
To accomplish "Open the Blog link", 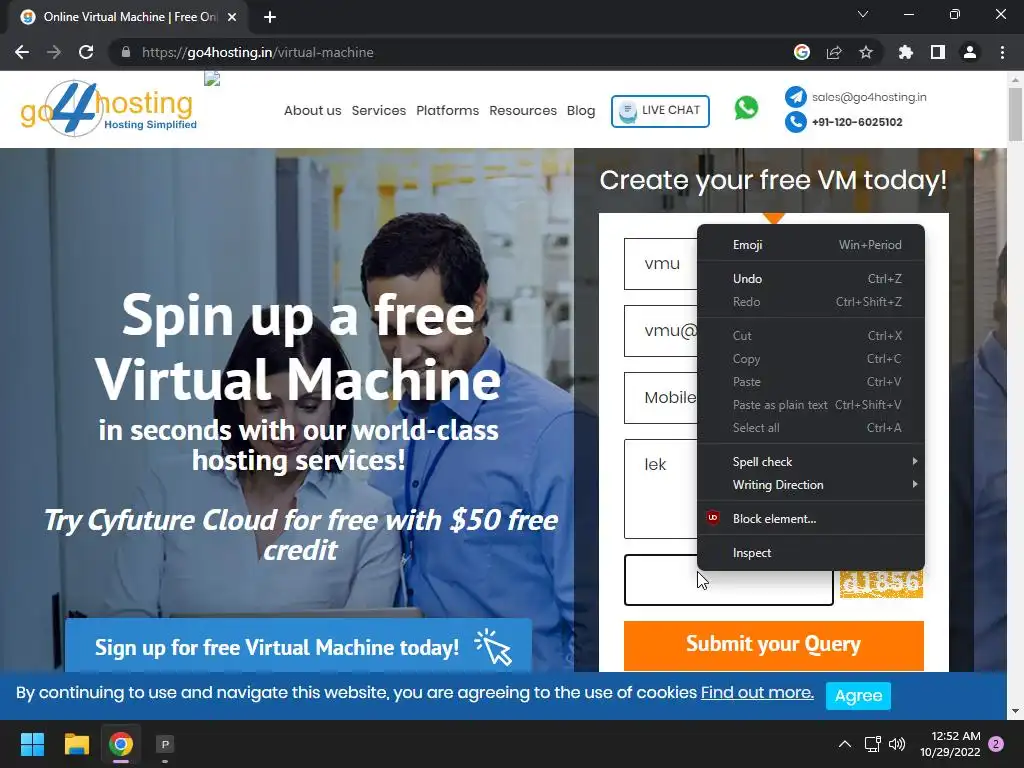I will click(x=581, y=110).
